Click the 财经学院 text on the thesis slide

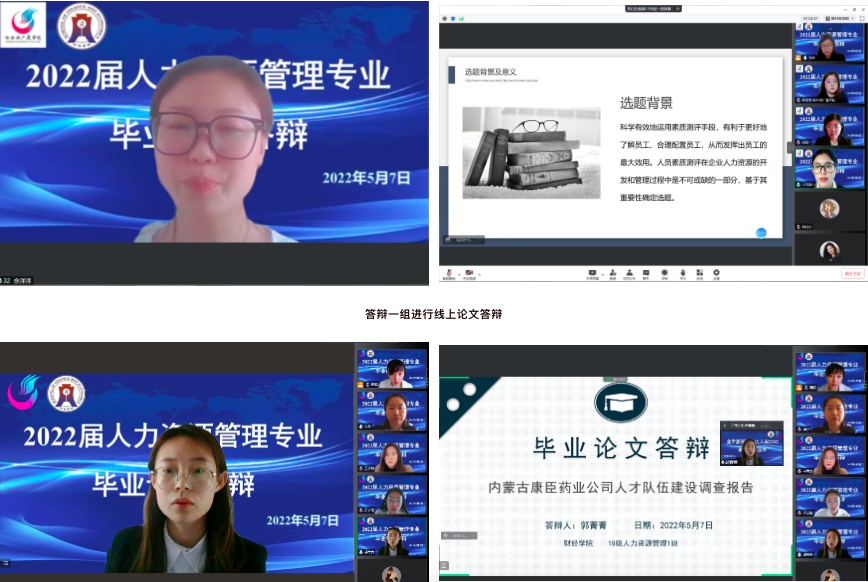578,543
